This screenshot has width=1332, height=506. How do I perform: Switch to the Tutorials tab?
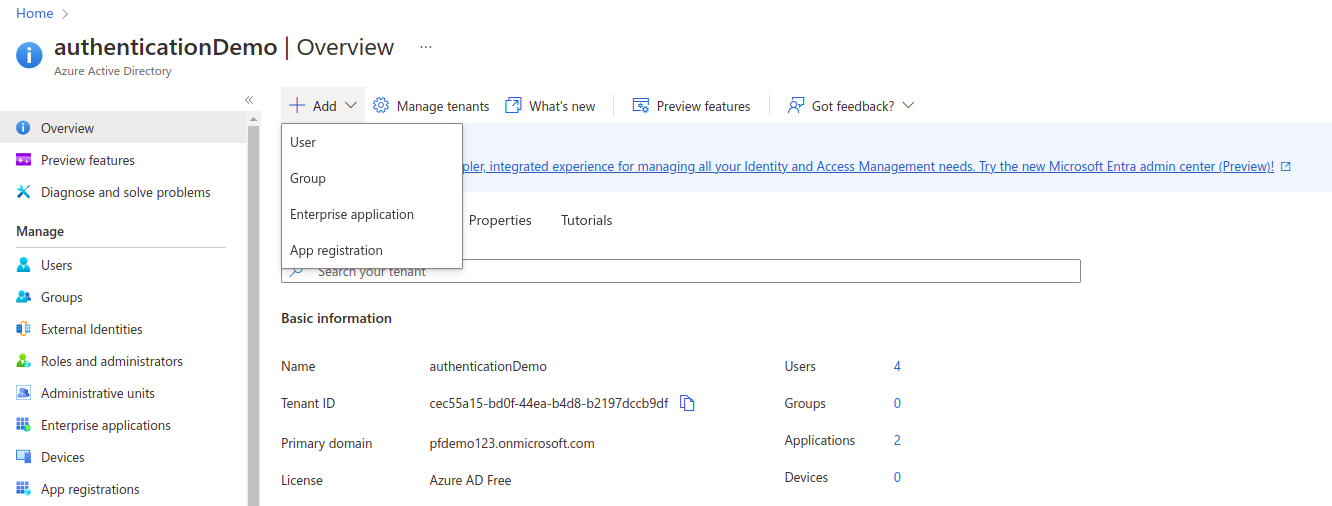coord(586,220)
